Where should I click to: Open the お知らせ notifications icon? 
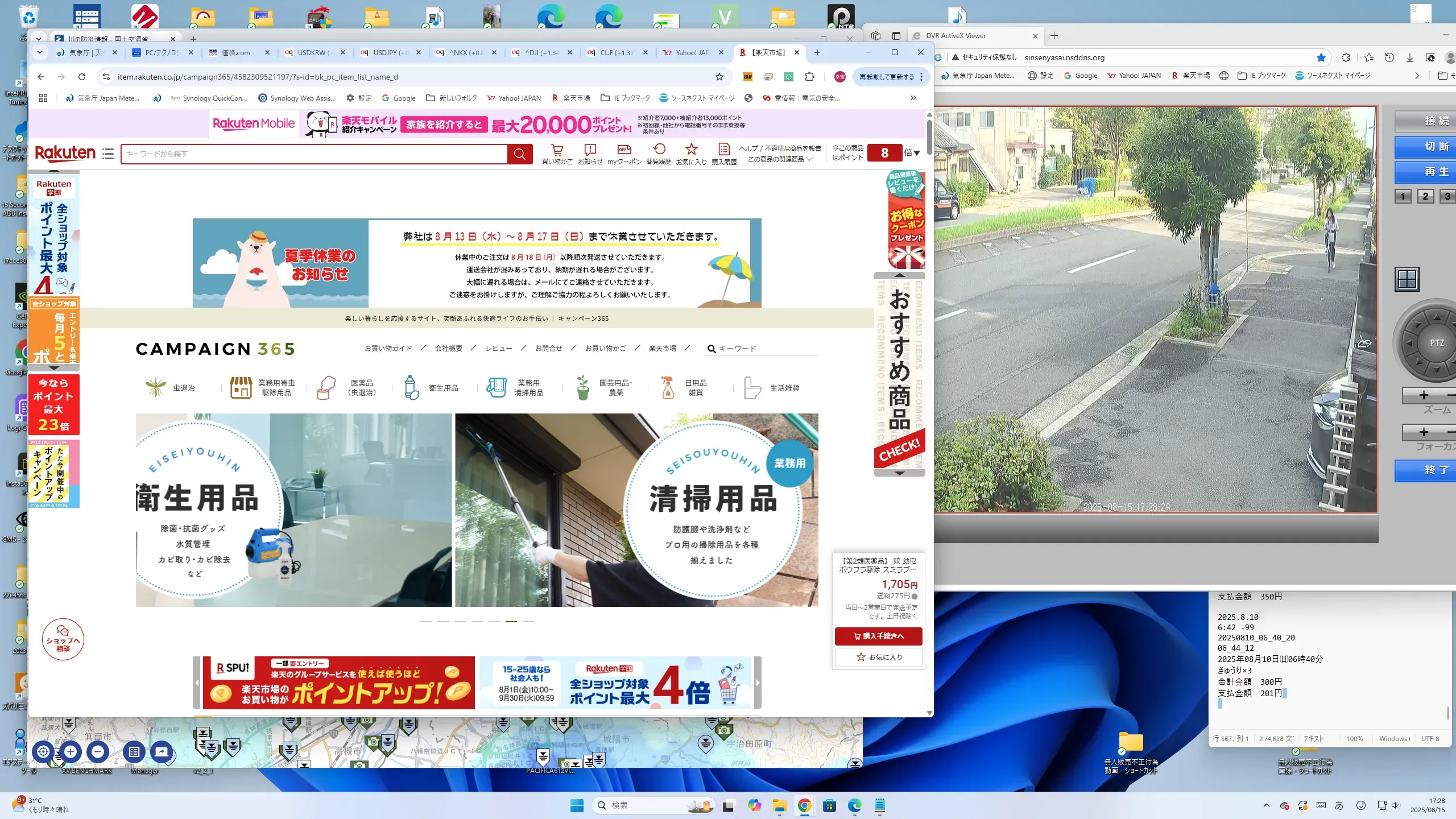590,150
